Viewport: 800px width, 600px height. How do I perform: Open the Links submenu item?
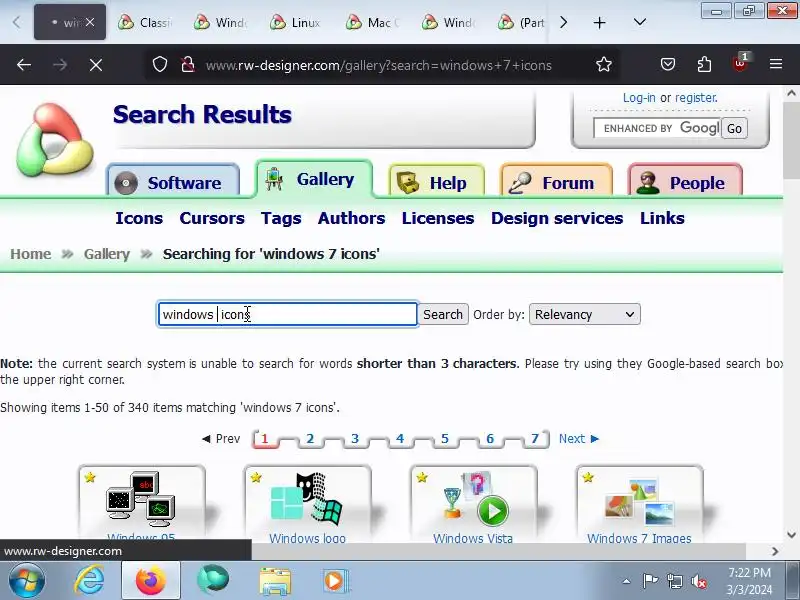(x=662, y=218)
